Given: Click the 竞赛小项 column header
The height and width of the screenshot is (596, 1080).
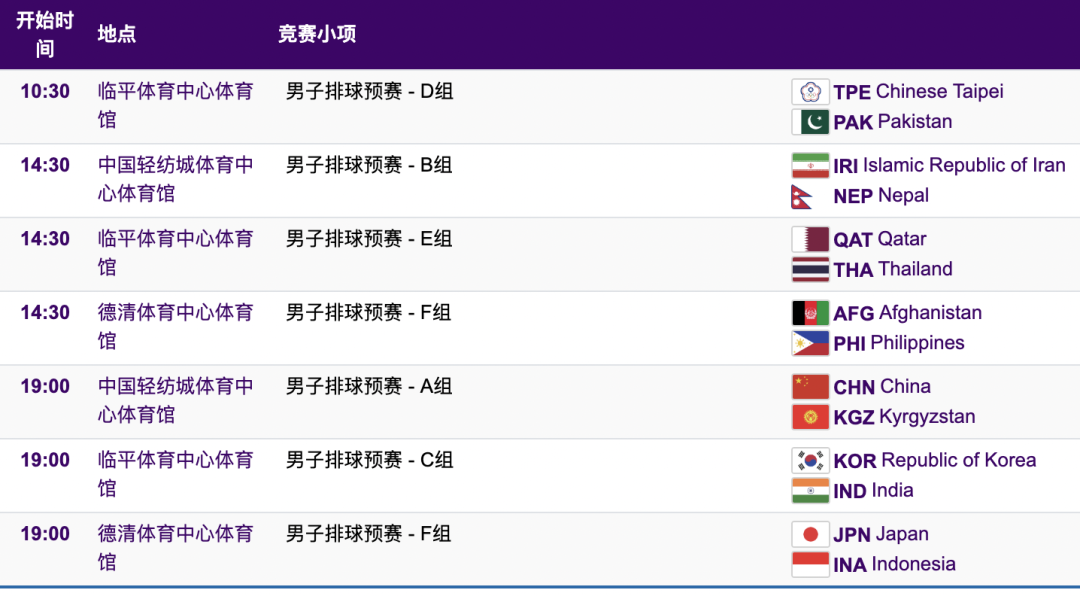Looking at the screenshot, I should click(x=317, y=34).
